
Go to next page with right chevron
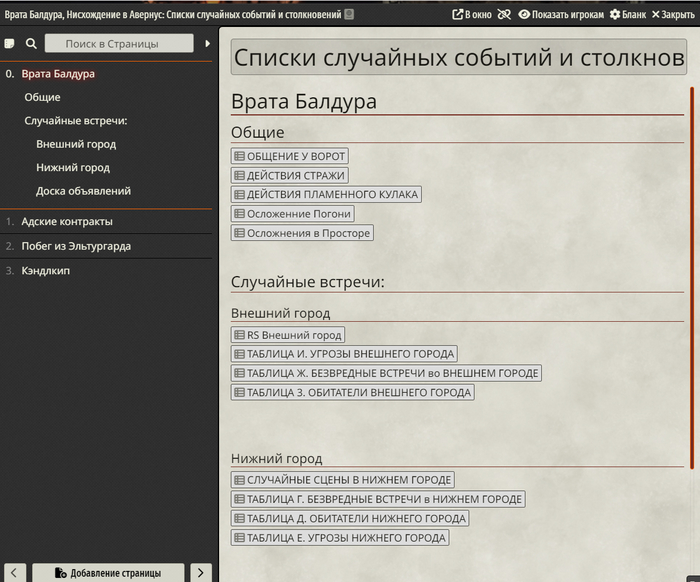tap(200, 573)
